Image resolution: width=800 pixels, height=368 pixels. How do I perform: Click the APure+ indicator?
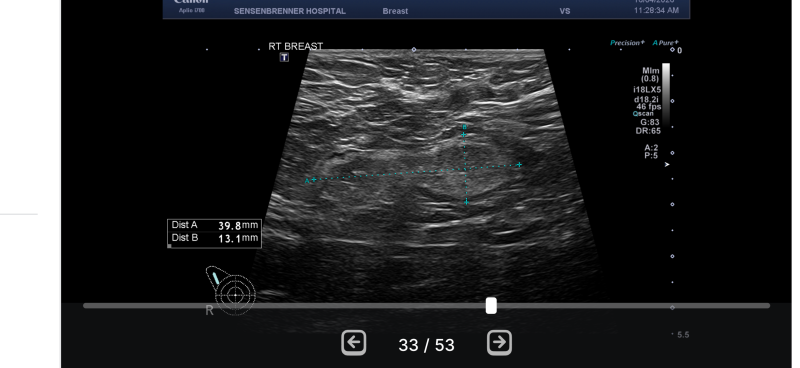point(666,43)
